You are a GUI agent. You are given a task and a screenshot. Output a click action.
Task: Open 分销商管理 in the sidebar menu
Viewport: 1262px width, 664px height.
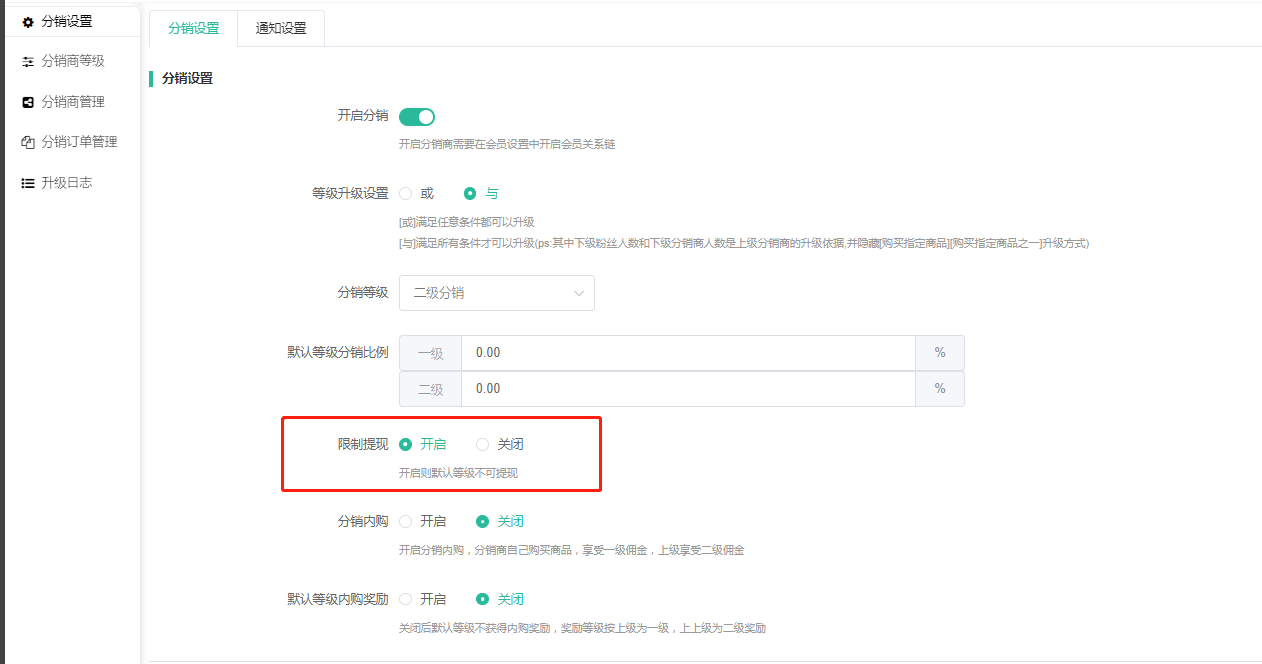[73, 102]
